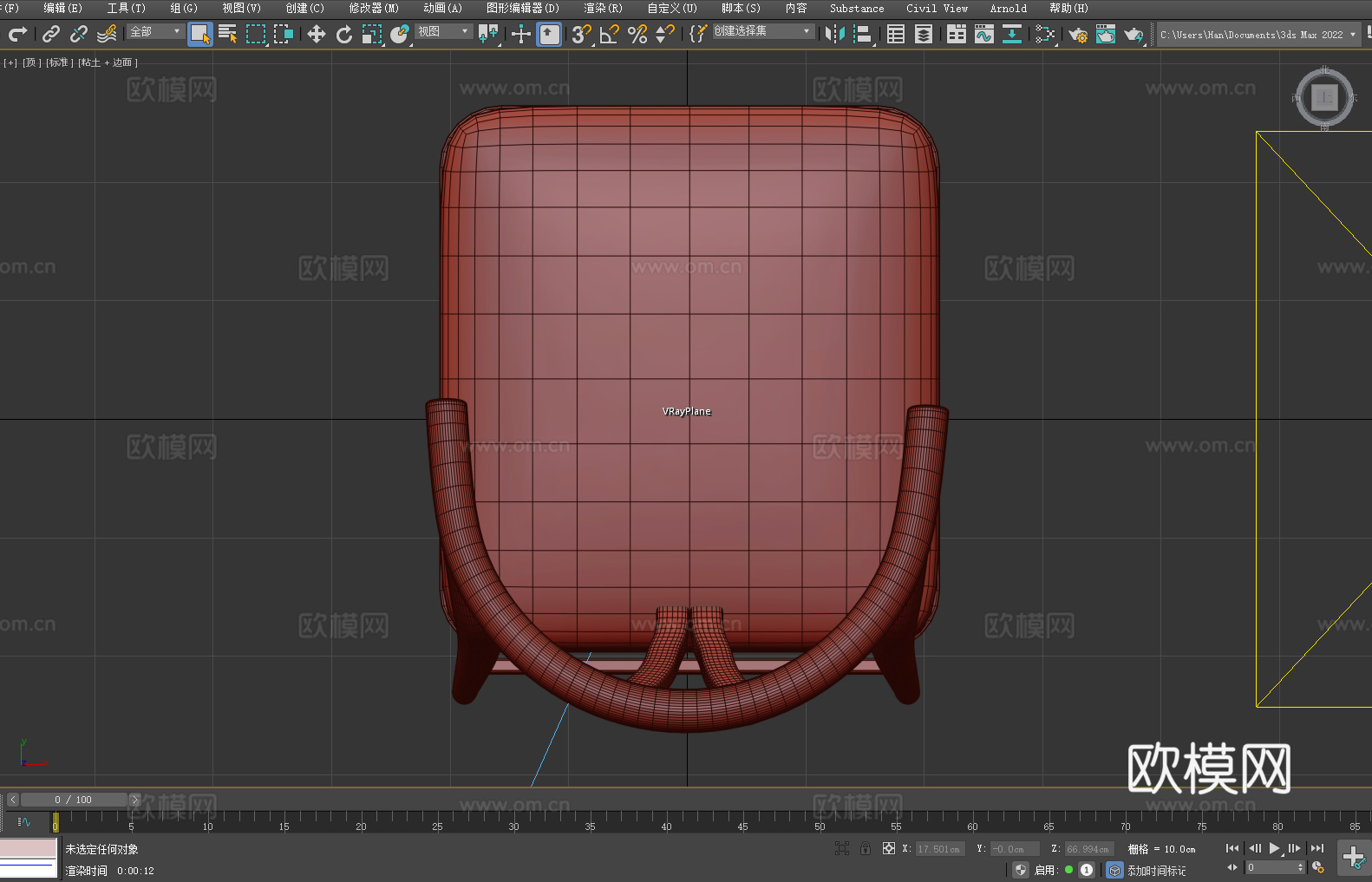Click viewport [标准] shading preset label
1372x882 pixels.
point(60,62)
